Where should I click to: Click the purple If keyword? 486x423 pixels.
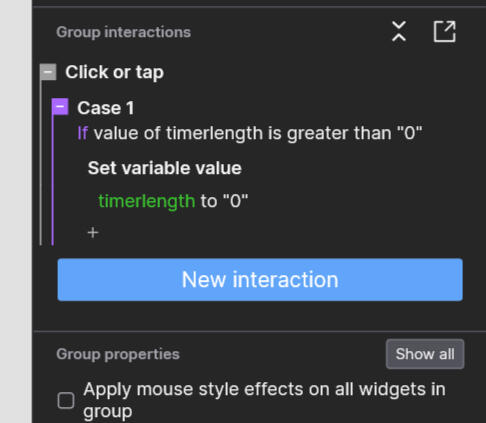(x=82, y=133)
